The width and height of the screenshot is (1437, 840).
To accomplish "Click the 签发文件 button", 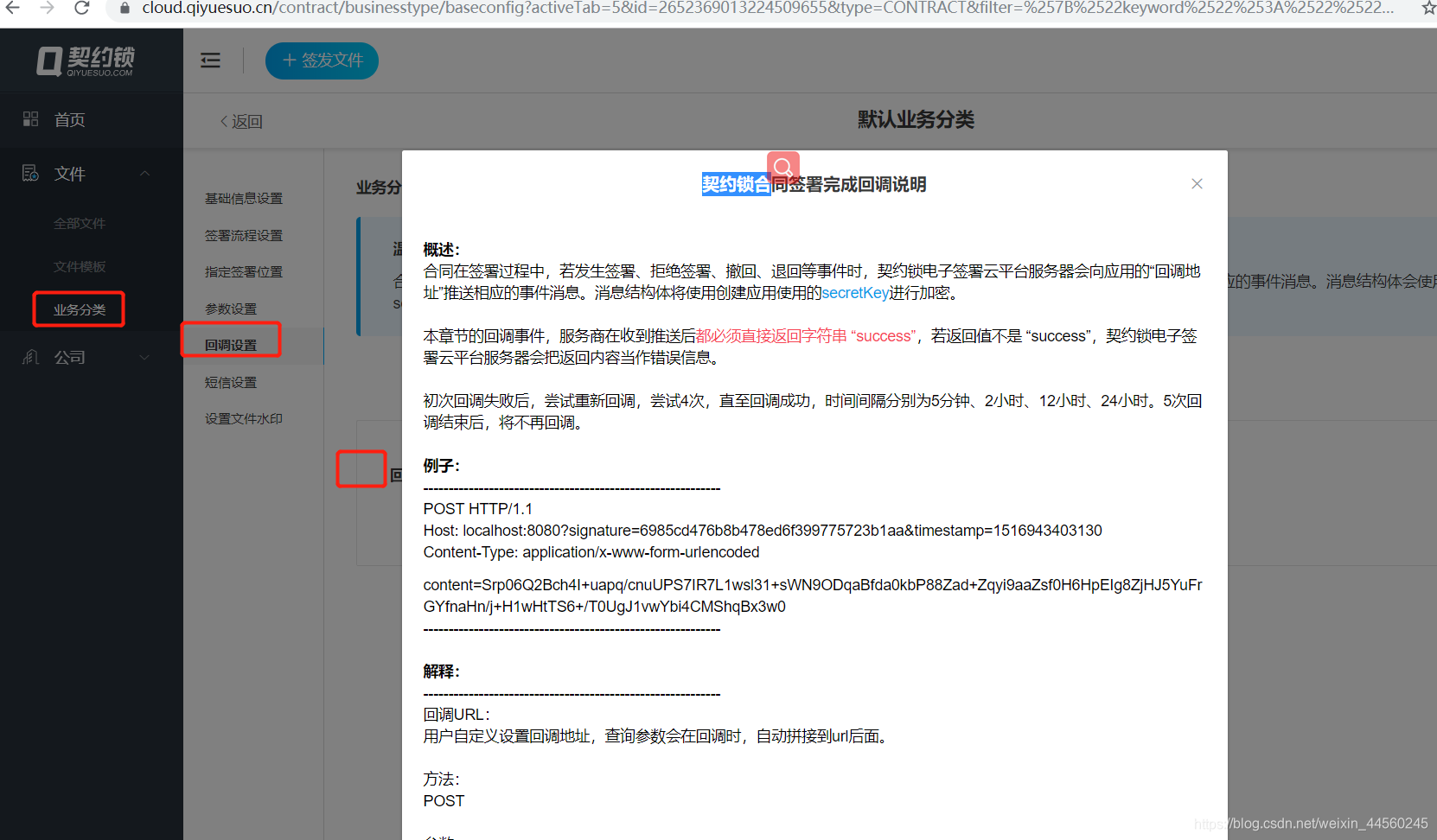I will click(322, 60).
